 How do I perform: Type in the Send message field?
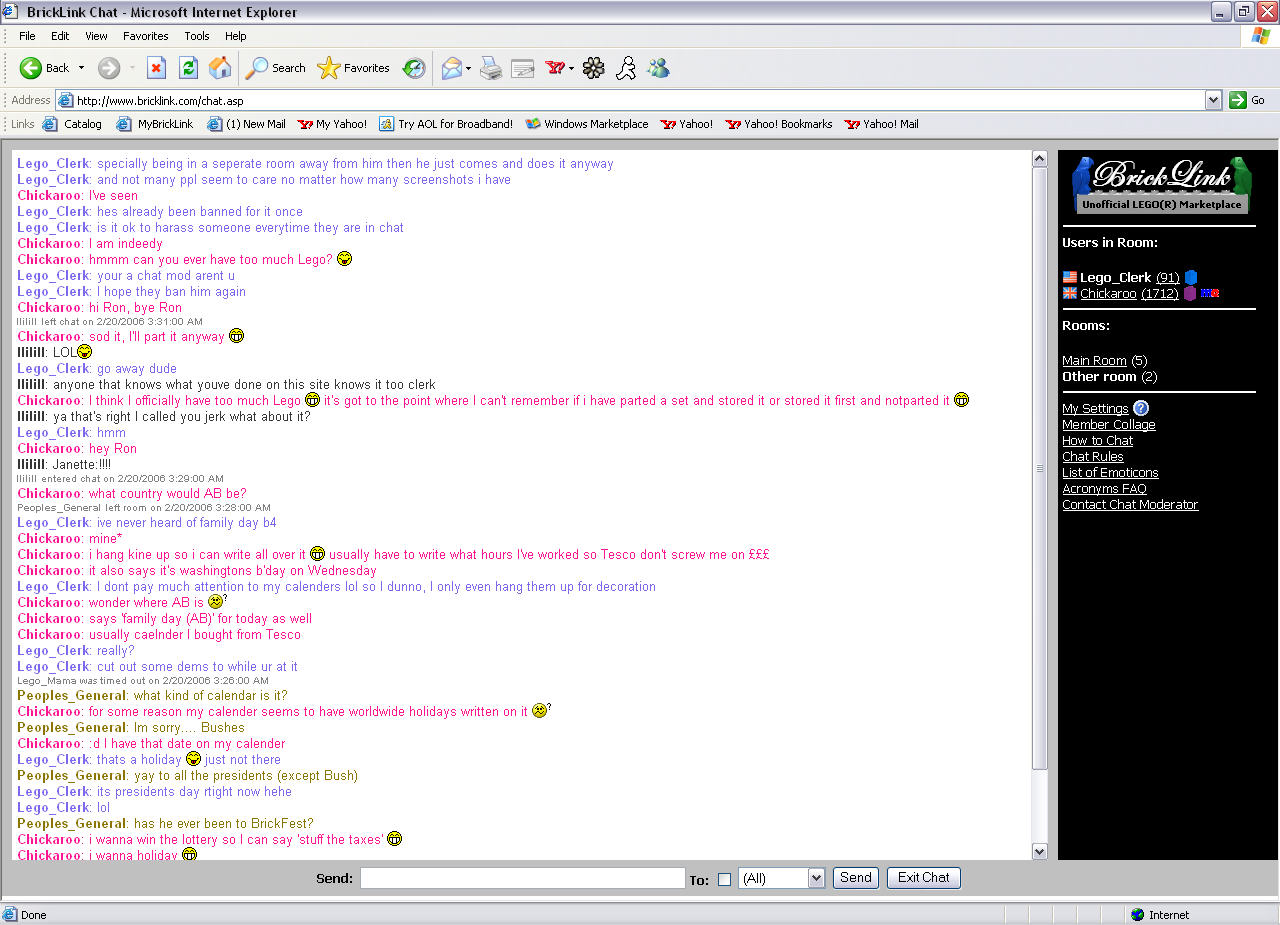[x=522, y=878]
